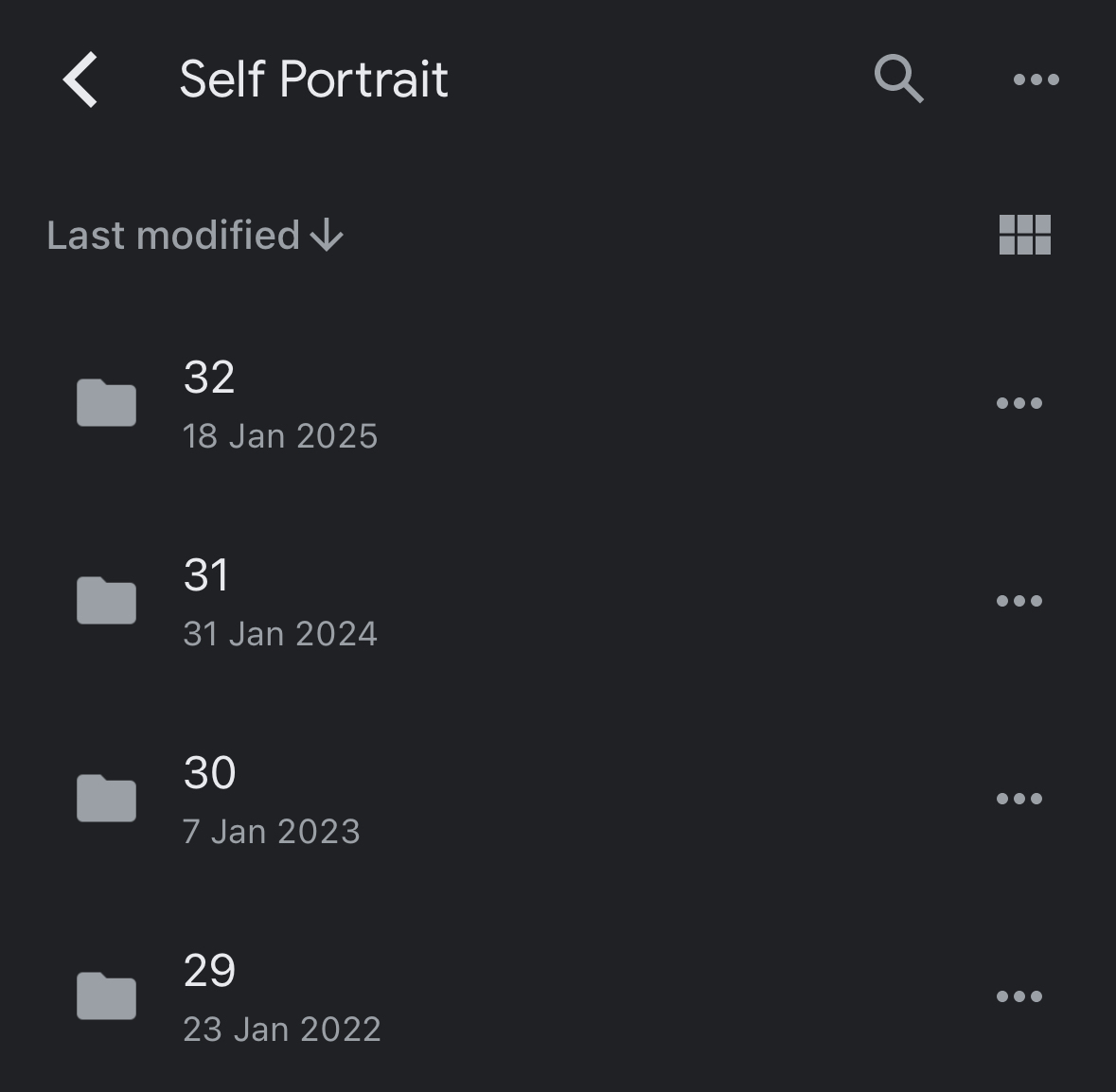Open the folder named 31
Image resolution: width=1116 pixels, height=1092 pixels.
tap(206, 575)
